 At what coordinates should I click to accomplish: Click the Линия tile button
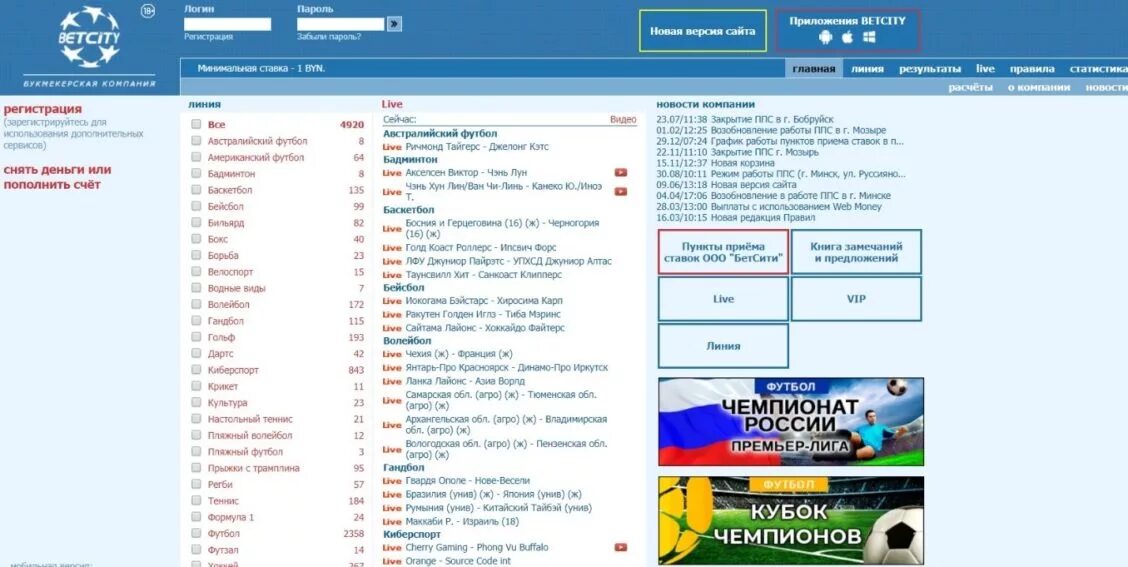pyautogui.click(x=723, y=345)
